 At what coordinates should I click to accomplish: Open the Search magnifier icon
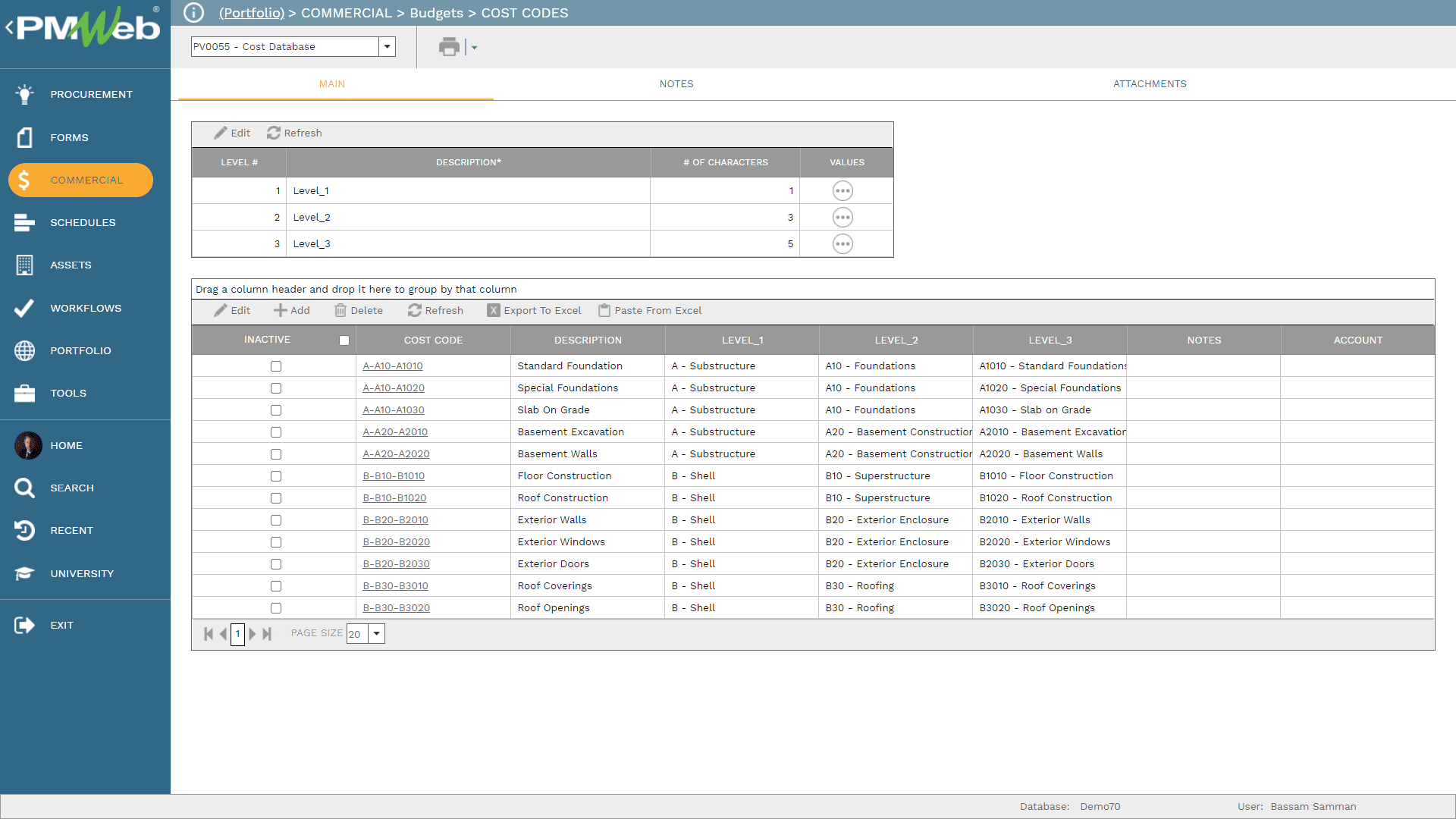point(24,488)
